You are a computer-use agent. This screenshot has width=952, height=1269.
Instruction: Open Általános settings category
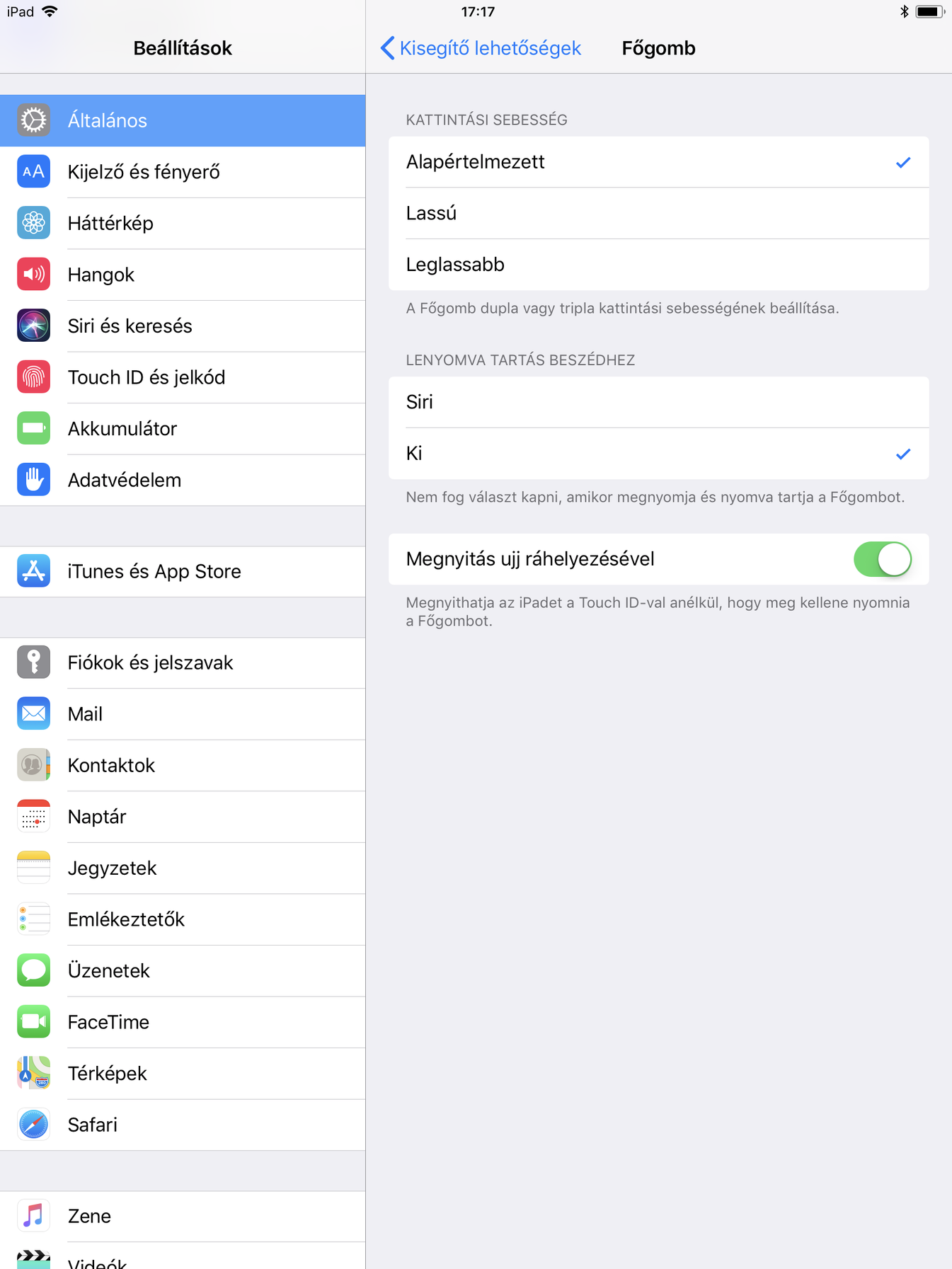coord(183,120)
